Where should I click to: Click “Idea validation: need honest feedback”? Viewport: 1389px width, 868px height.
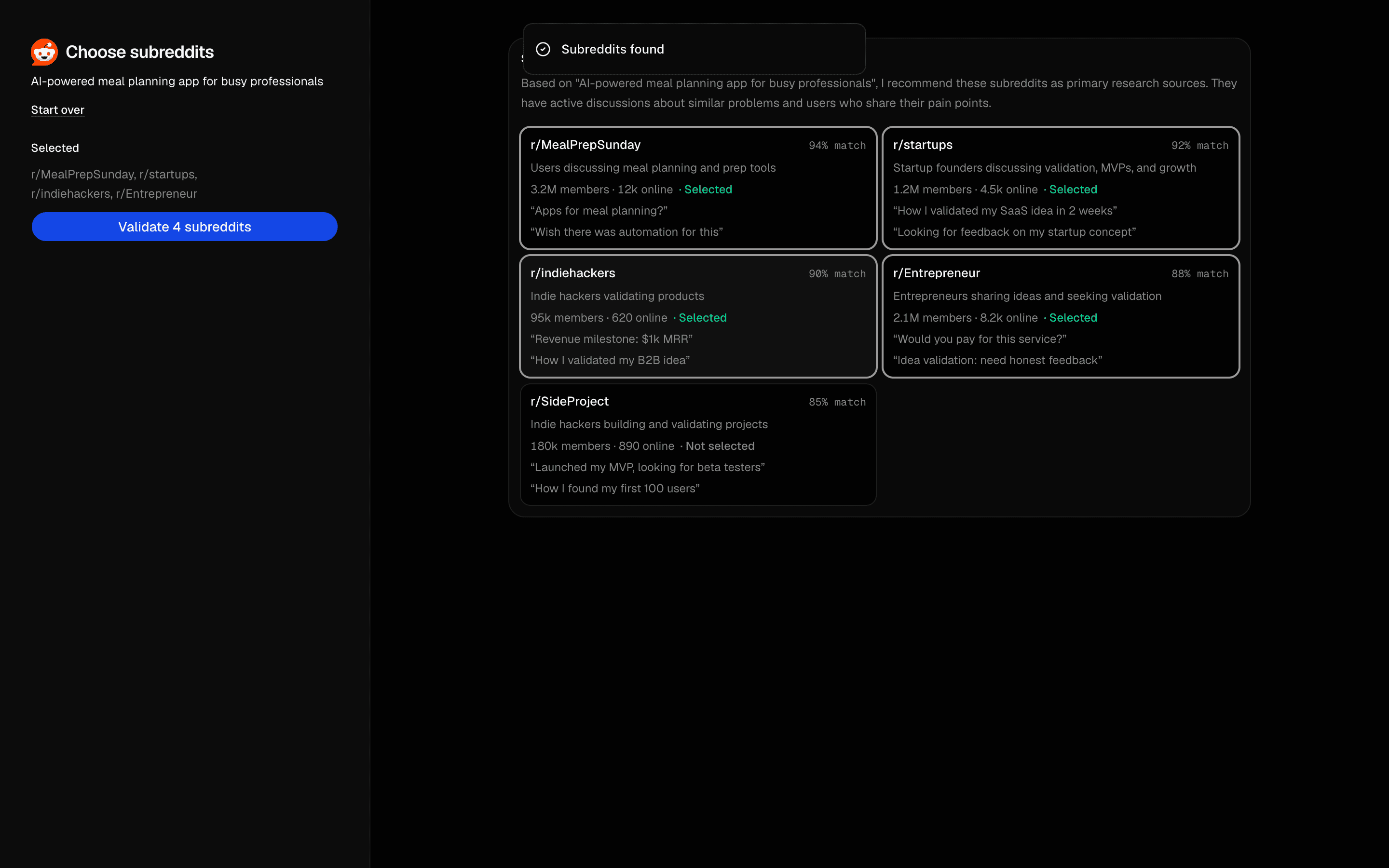(x=997, y=361)
